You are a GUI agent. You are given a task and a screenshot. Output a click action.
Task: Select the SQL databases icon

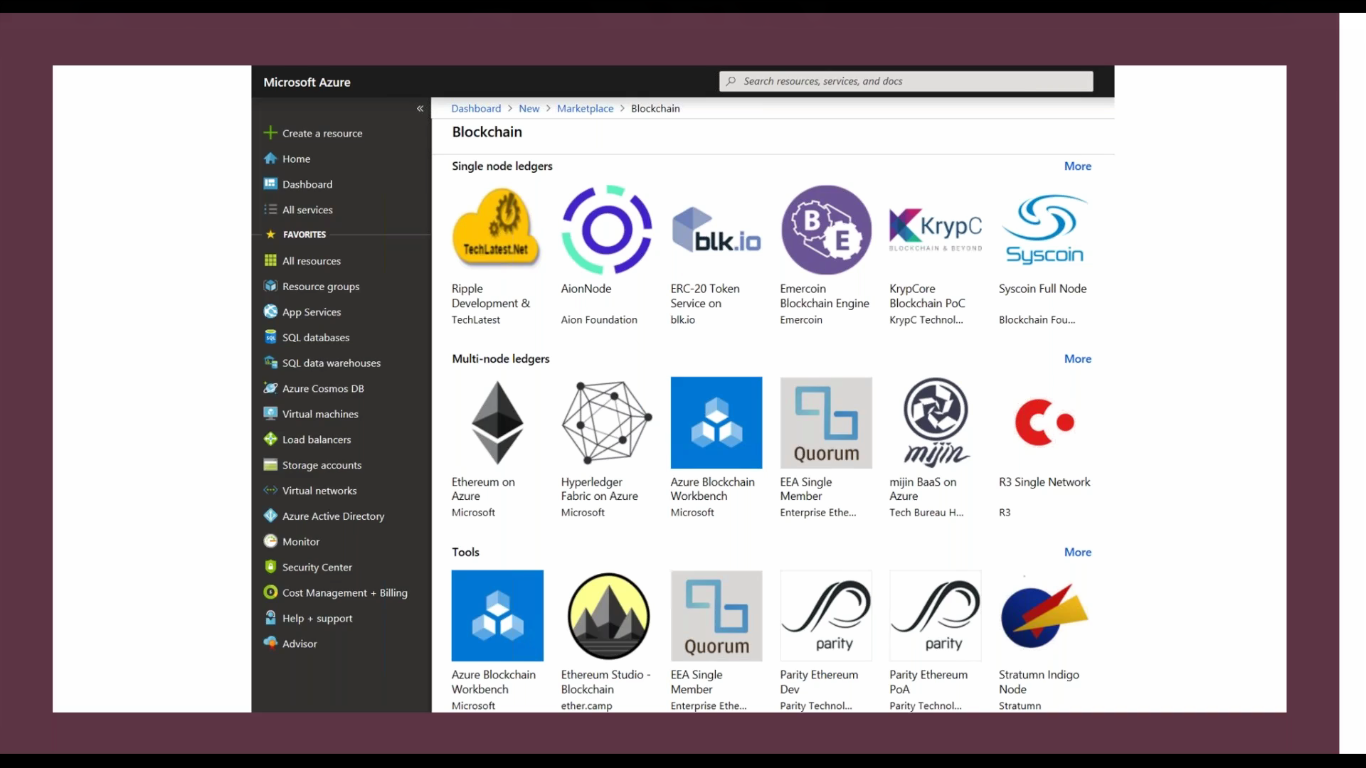click(x=270, y=337)
